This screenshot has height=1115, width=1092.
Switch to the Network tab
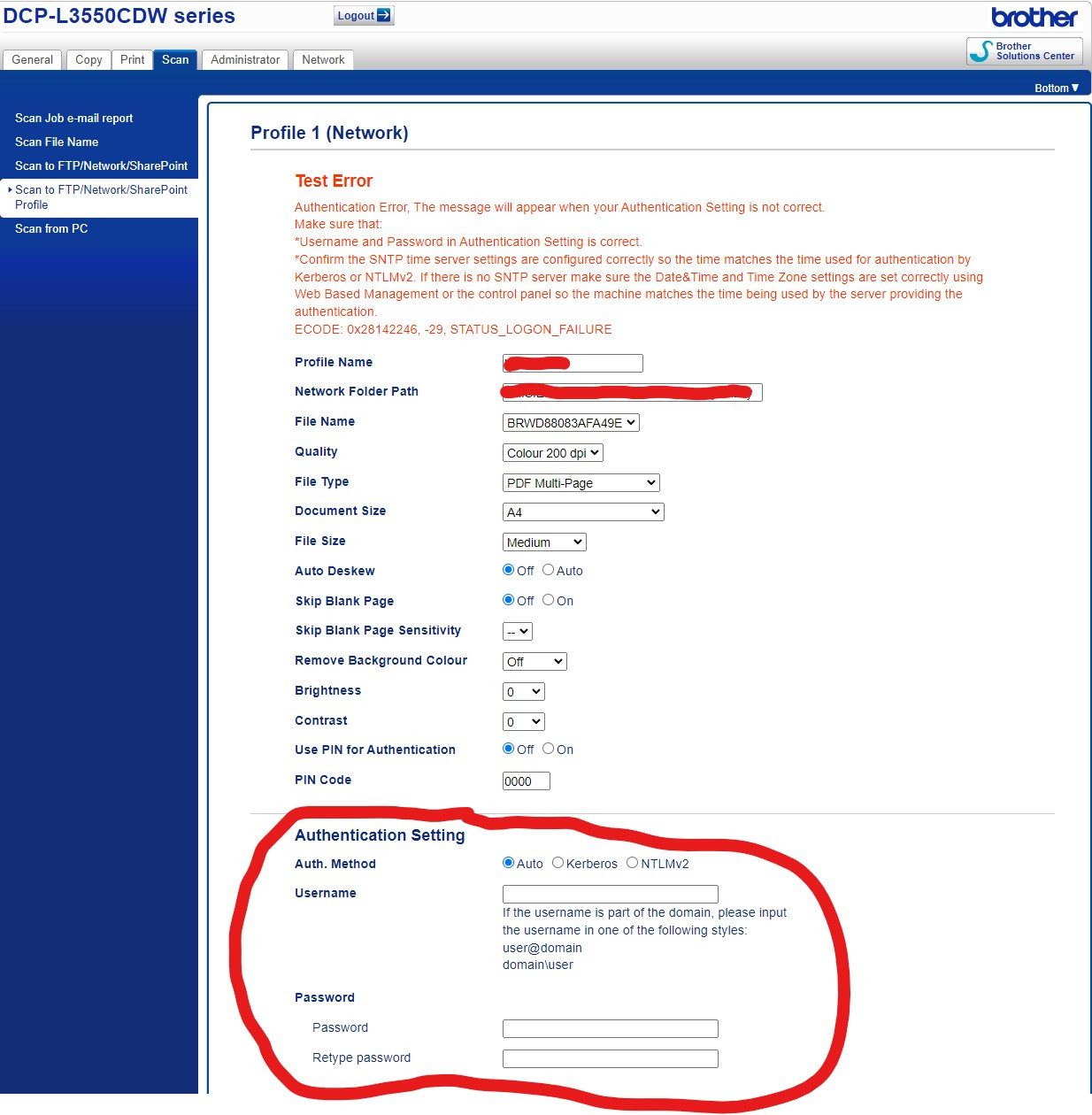click(323, 59)
